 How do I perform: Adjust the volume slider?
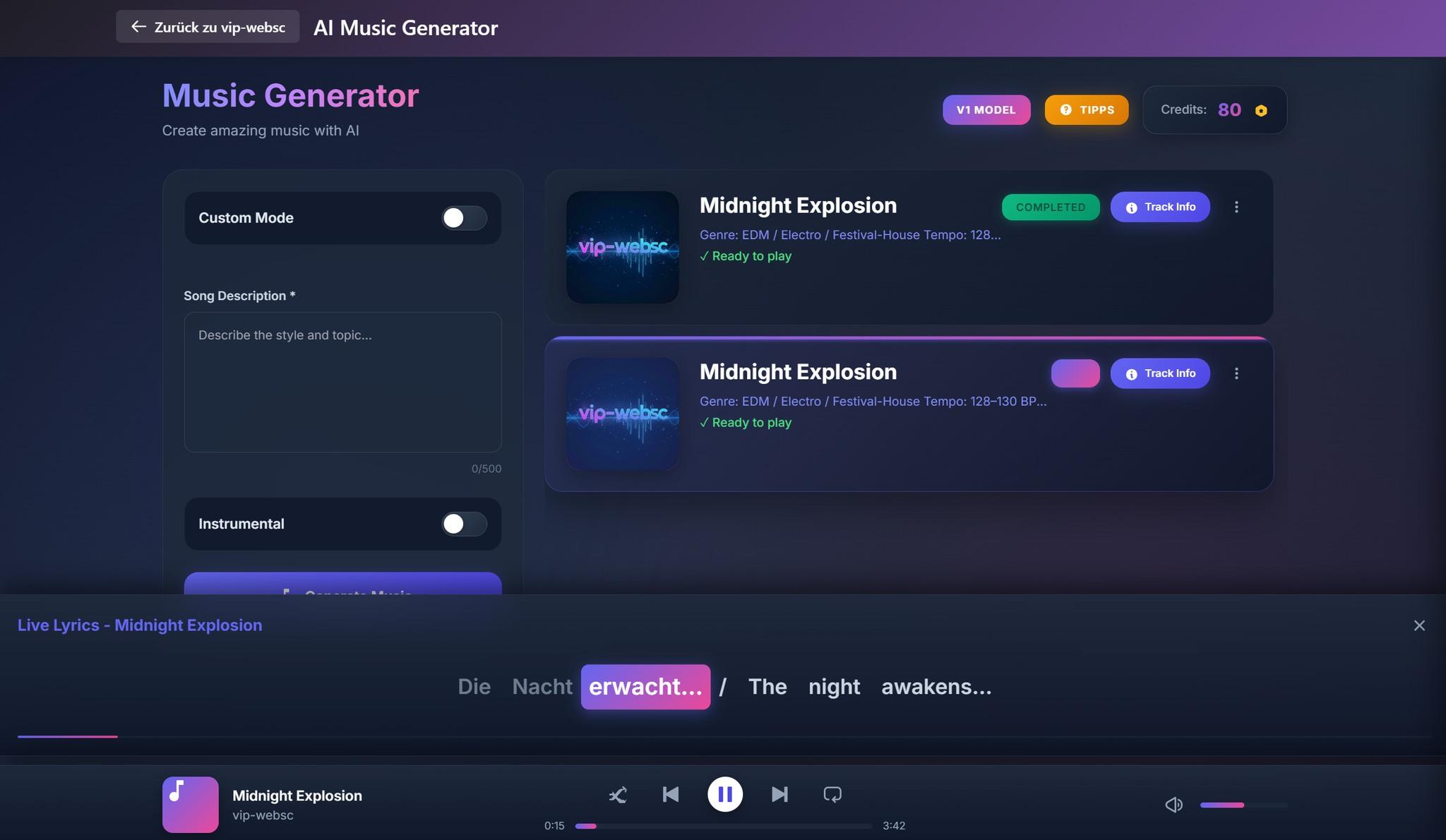[1243, 805]
